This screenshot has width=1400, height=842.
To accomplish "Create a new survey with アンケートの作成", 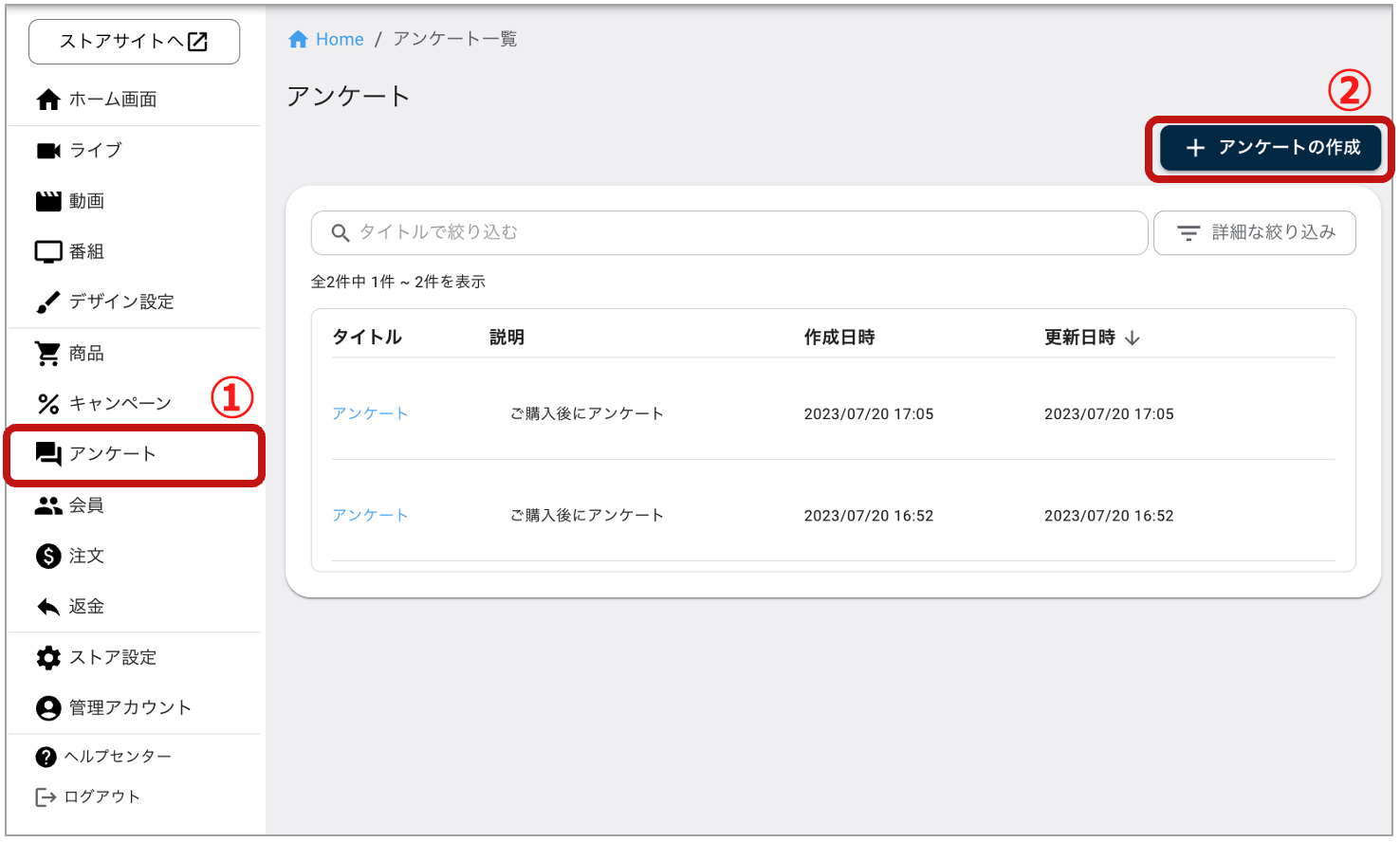I will pos(1270,148).
